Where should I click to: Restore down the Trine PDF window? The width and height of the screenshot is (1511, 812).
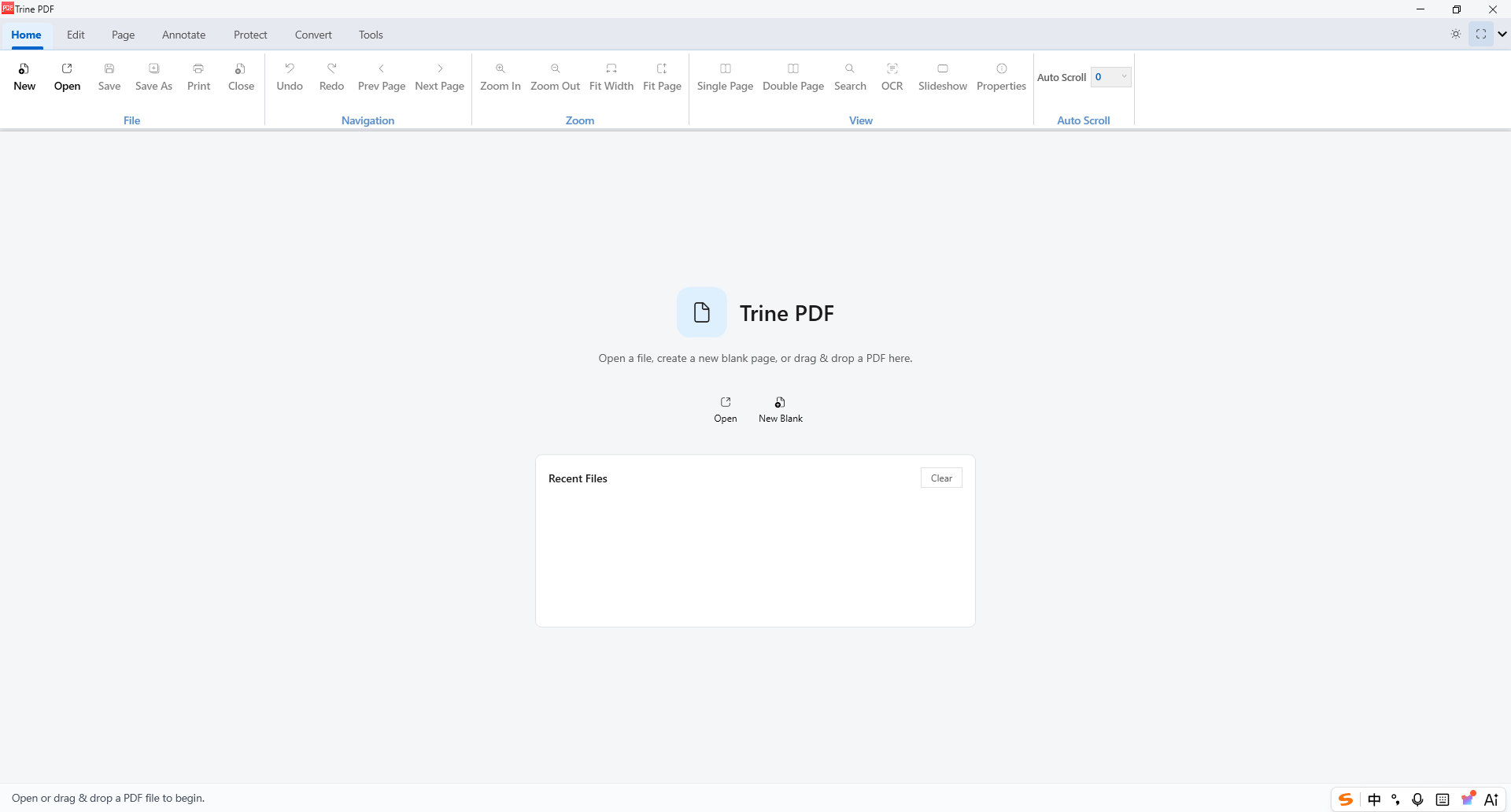pyautogui.click(x=1457, y=9)
